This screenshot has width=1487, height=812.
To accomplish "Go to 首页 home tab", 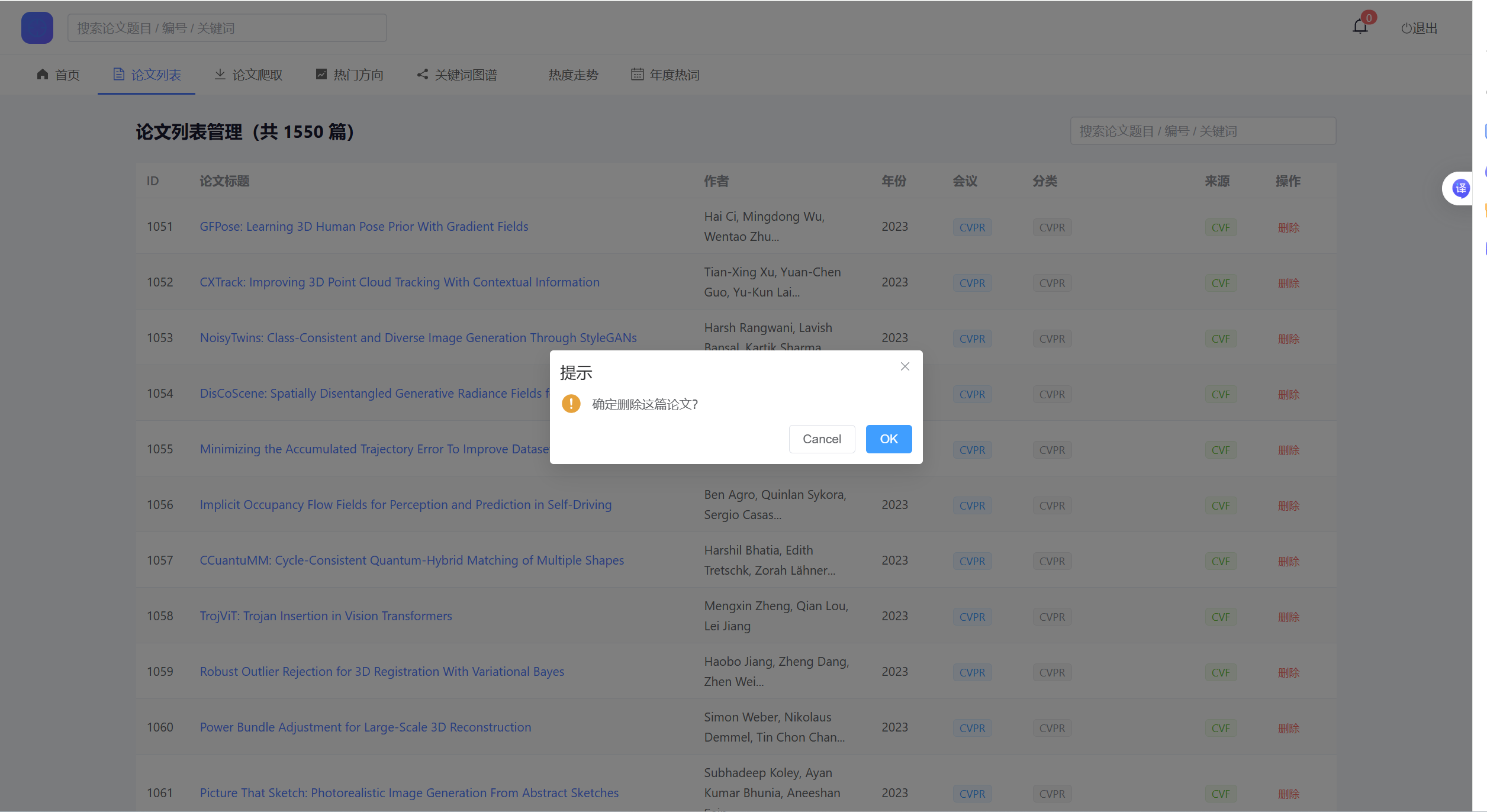I will tap(58, 75).
